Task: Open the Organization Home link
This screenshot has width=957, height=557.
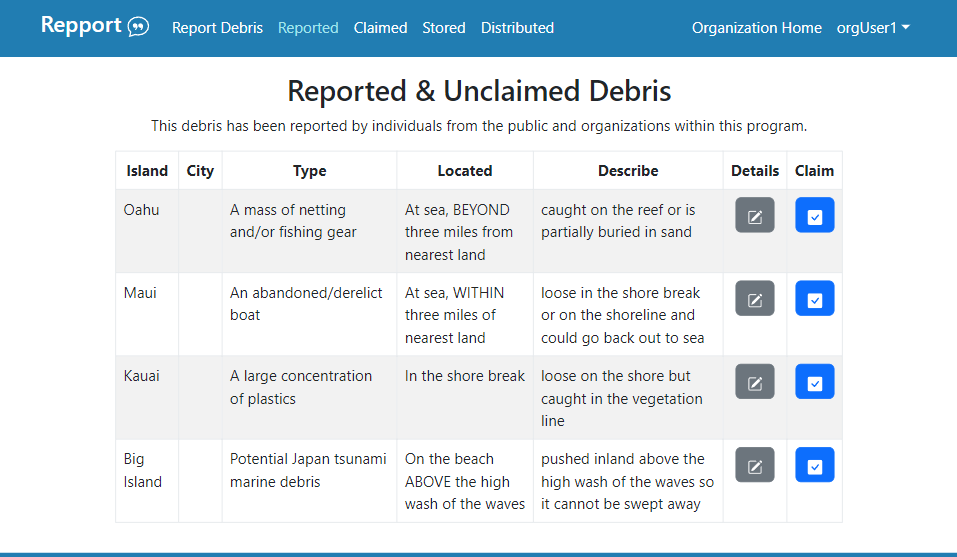Action: coord(756,28)
